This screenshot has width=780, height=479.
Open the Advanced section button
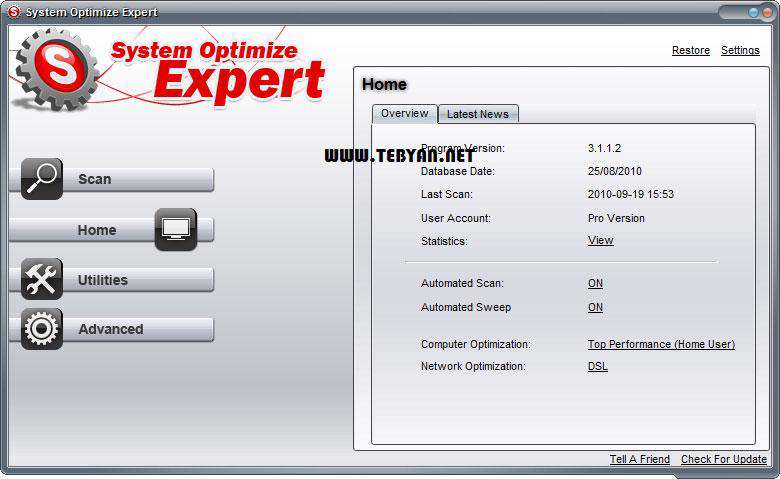coord(112,329)
